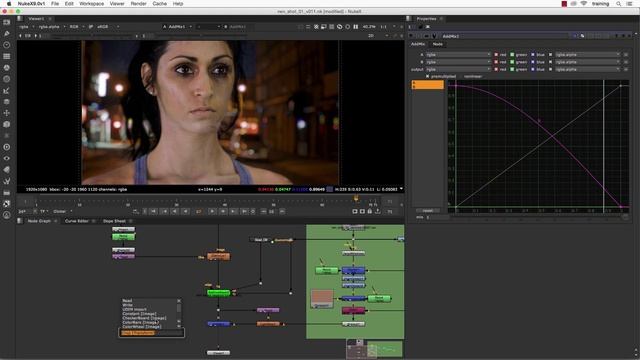The height and width of the screenshot is (360, 640).
Task: Click the reset button under curve list
Action: point(427,211)
